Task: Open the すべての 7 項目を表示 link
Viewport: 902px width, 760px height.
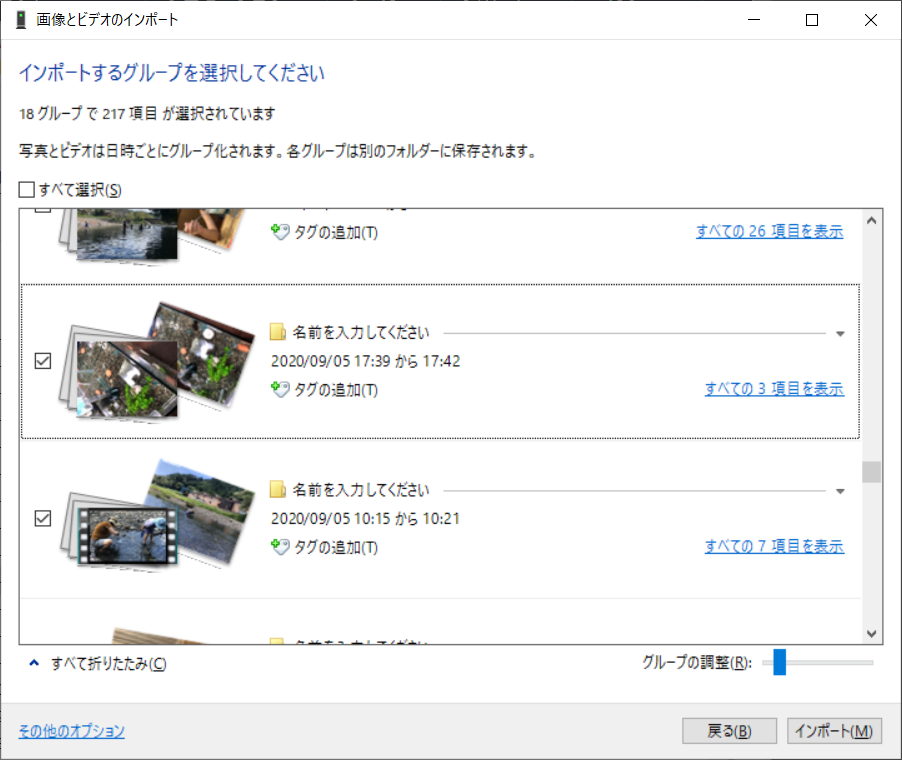Action: click(x=774, y=546)
